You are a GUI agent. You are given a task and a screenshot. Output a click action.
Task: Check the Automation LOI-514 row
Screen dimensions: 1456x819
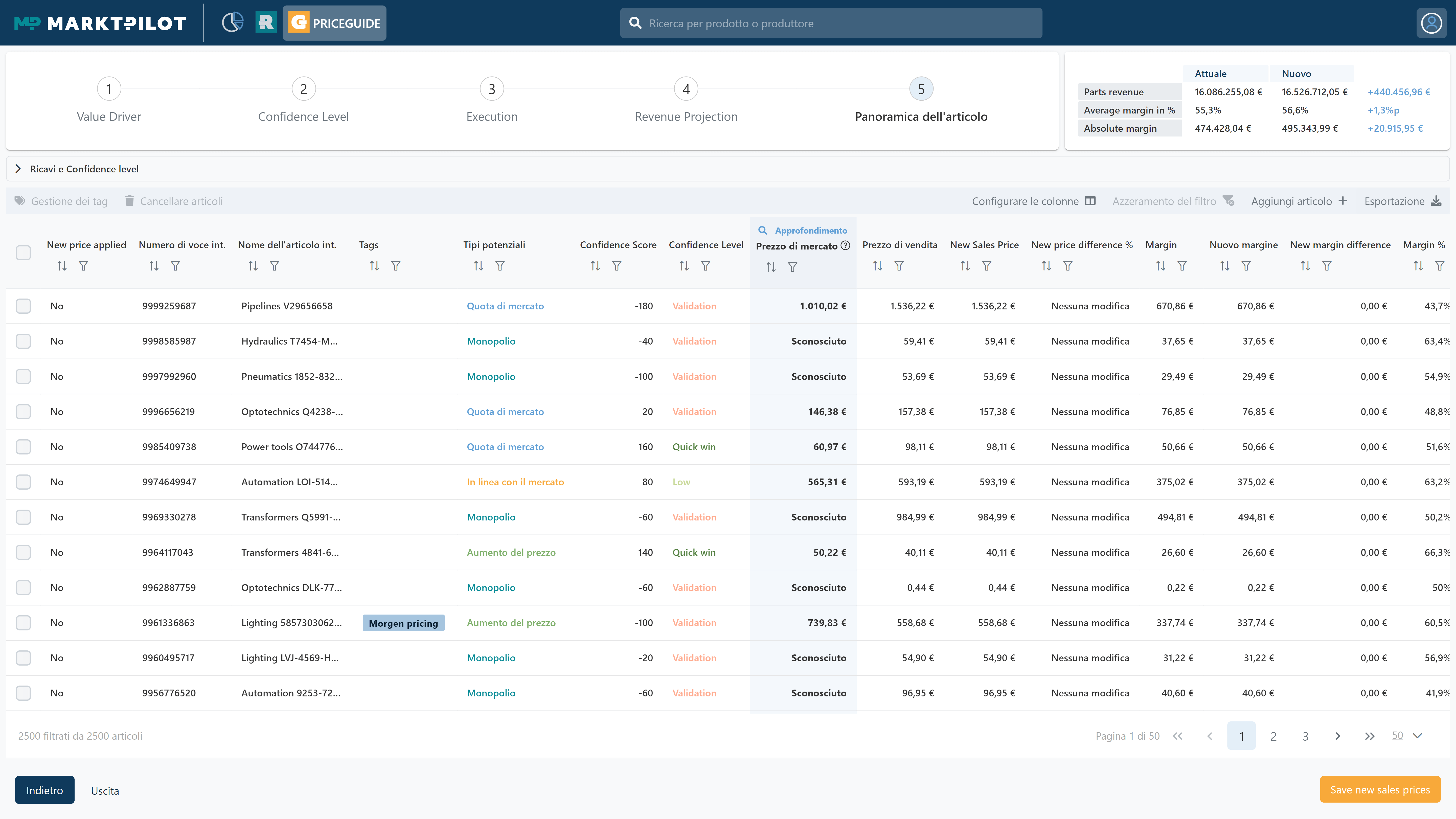(23, 482)
